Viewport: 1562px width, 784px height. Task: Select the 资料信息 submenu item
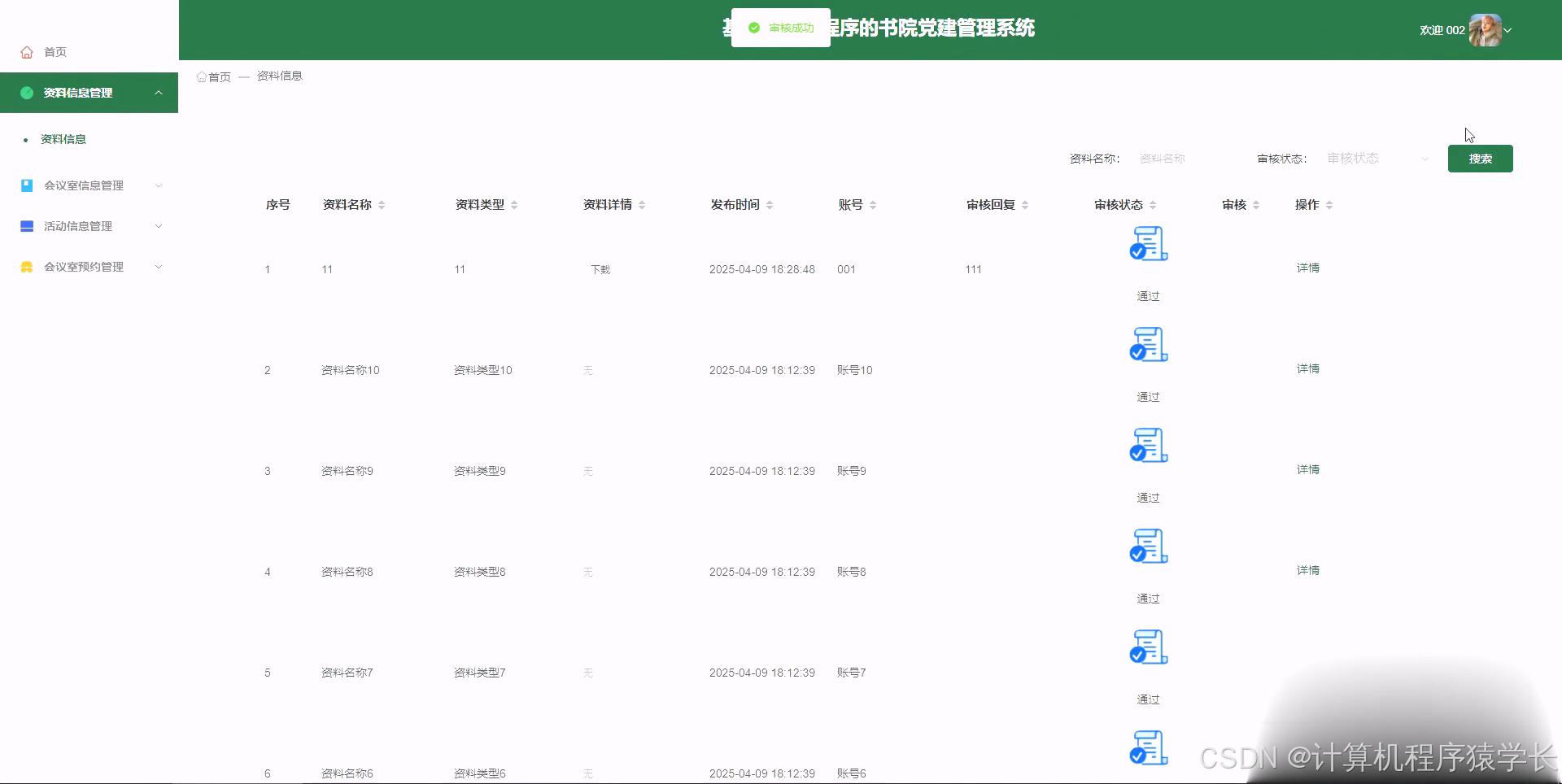point(63,138)
